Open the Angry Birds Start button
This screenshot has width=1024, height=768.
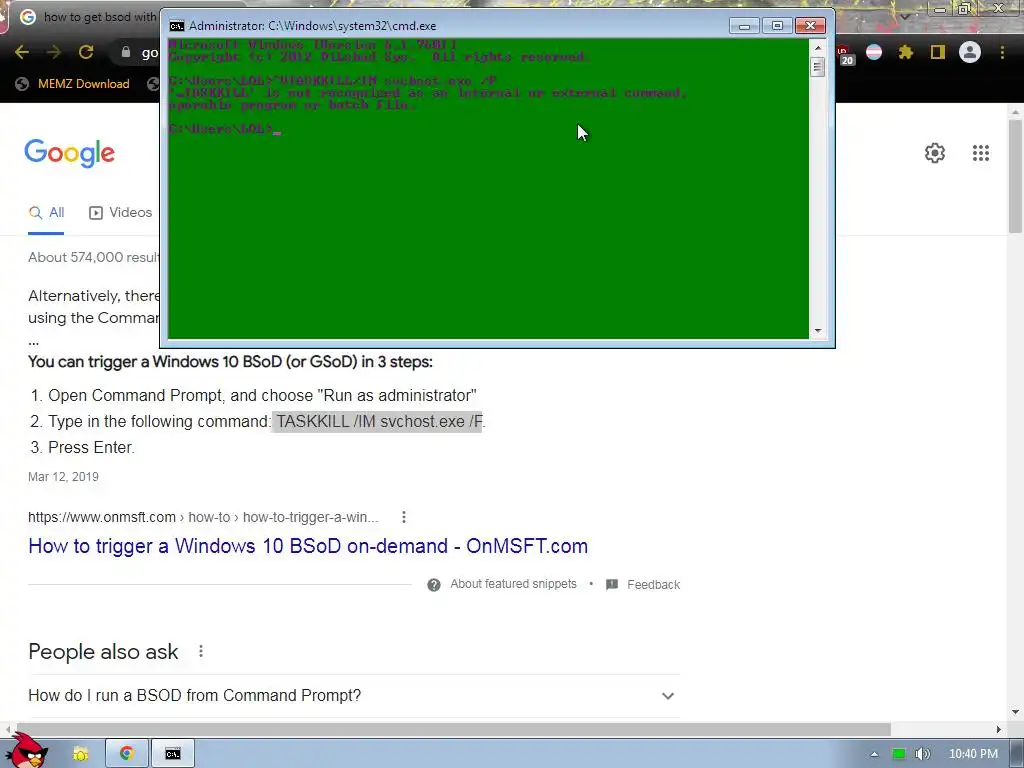(26, 751)
